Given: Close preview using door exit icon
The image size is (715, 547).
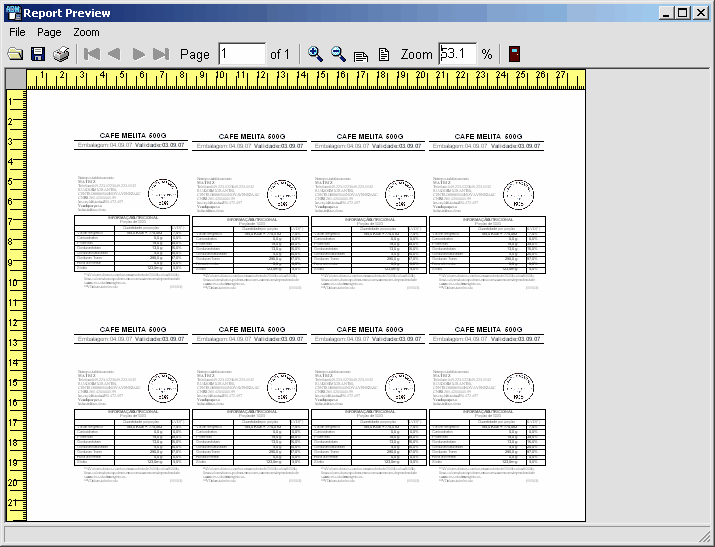Looking at the screenshot, I should [x=514, y=54].
